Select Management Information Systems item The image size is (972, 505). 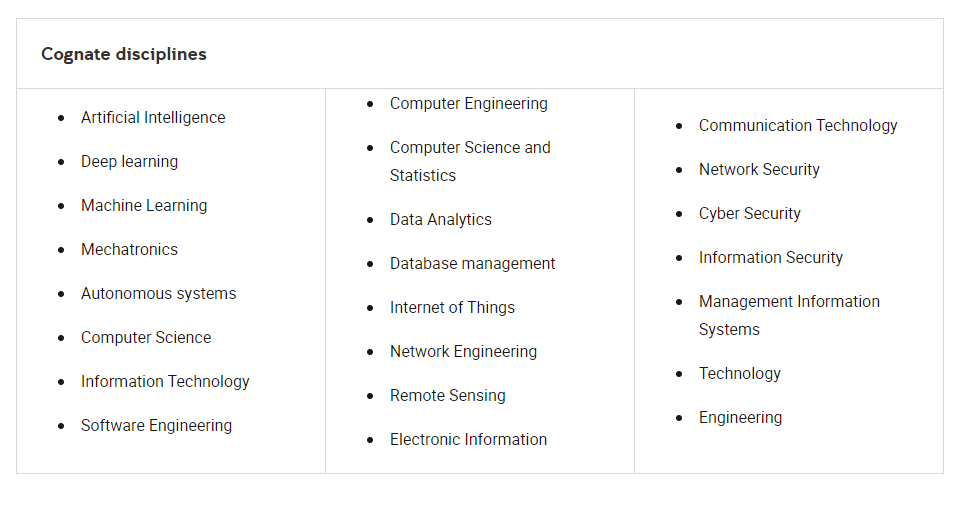tap(789, 315)
